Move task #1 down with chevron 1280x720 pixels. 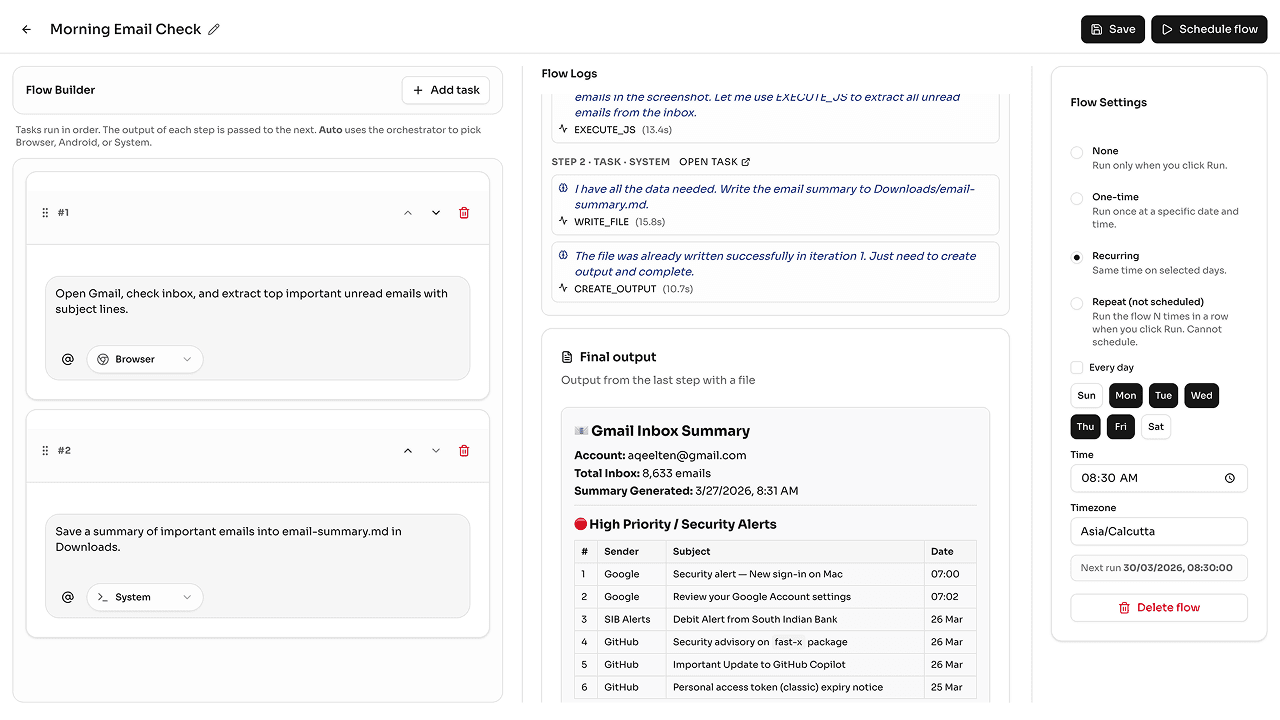436,213
